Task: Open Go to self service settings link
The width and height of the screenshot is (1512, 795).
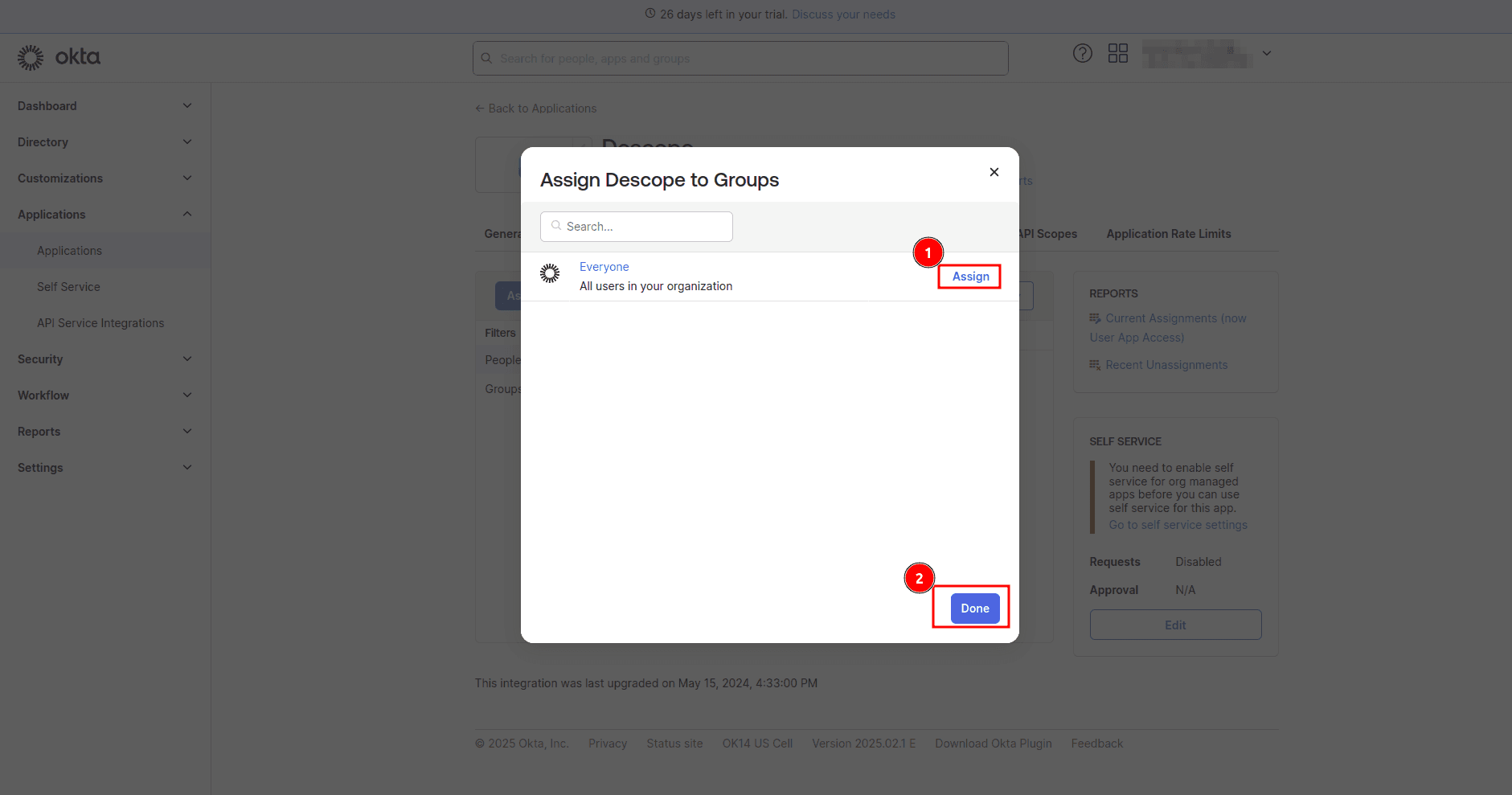Action: pyautogui.click(x=1178, y=524)
